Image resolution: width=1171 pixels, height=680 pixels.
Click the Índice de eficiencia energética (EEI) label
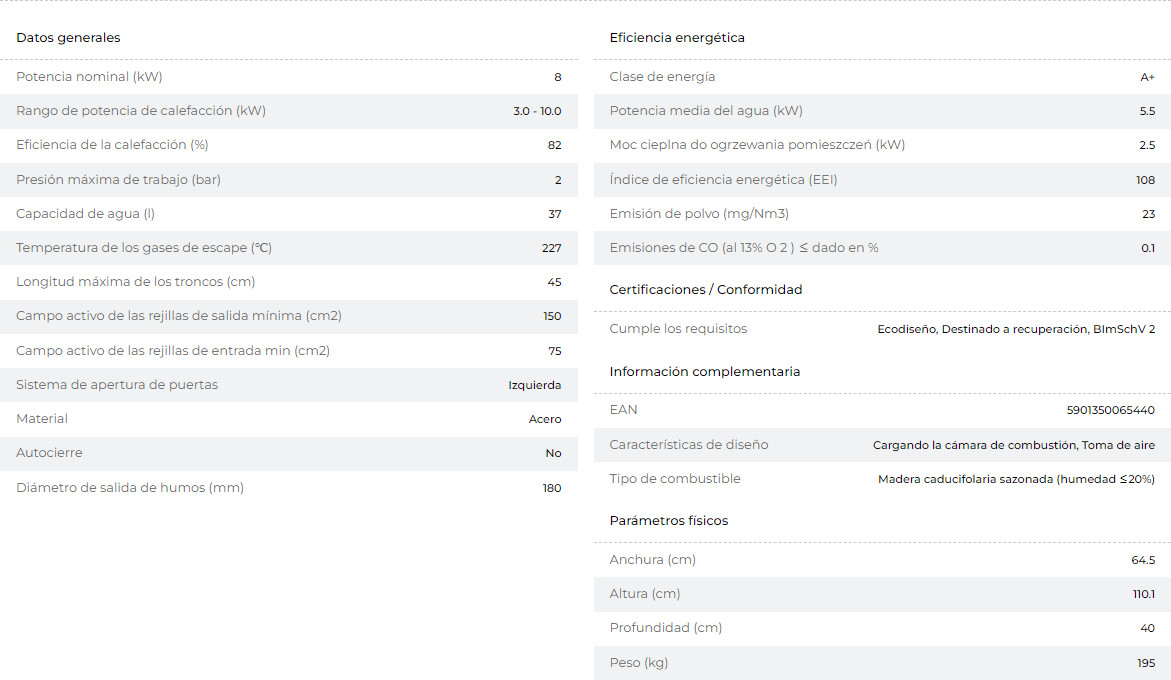723,180
